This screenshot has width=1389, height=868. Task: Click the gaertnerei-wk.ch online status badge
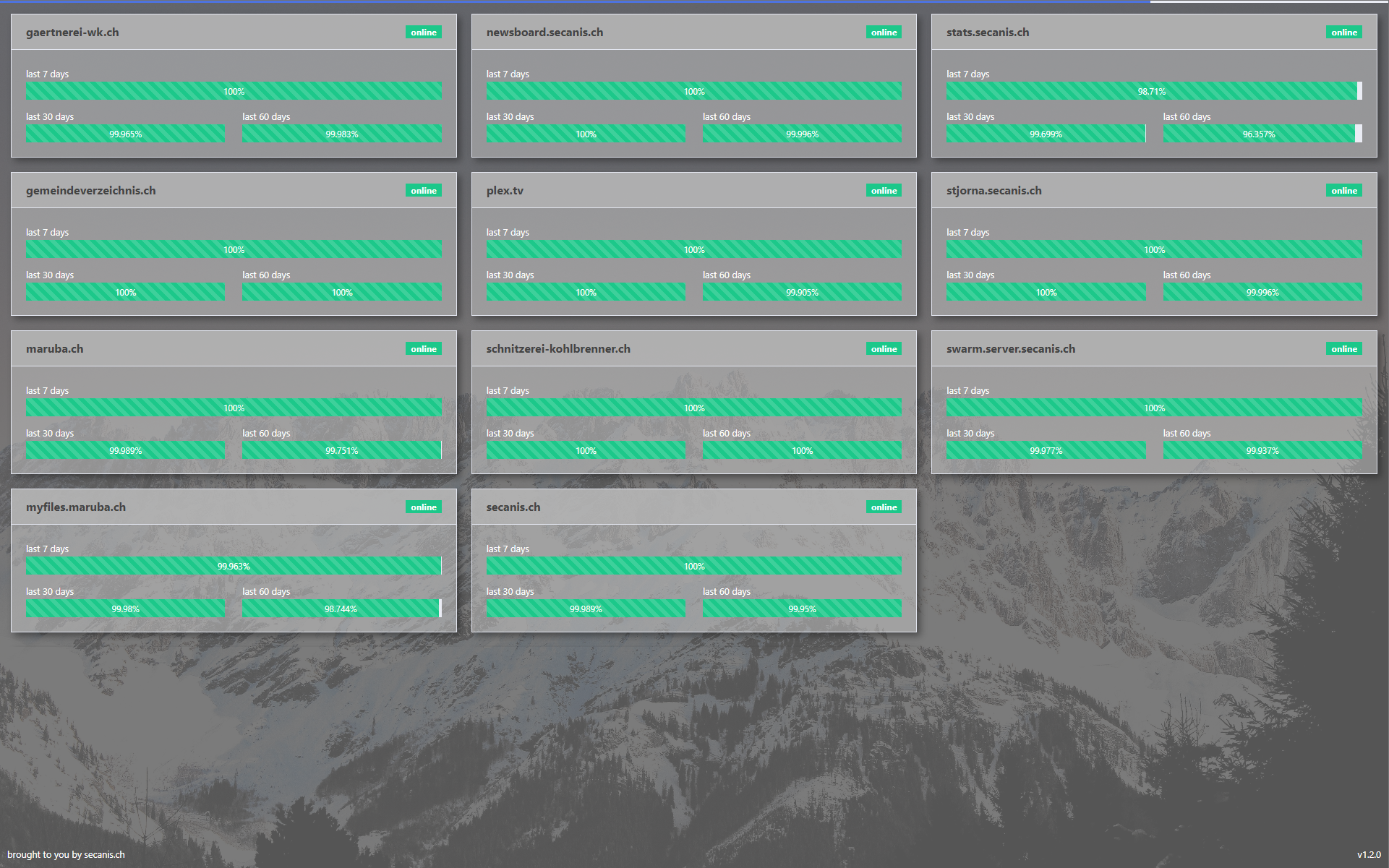423,33
